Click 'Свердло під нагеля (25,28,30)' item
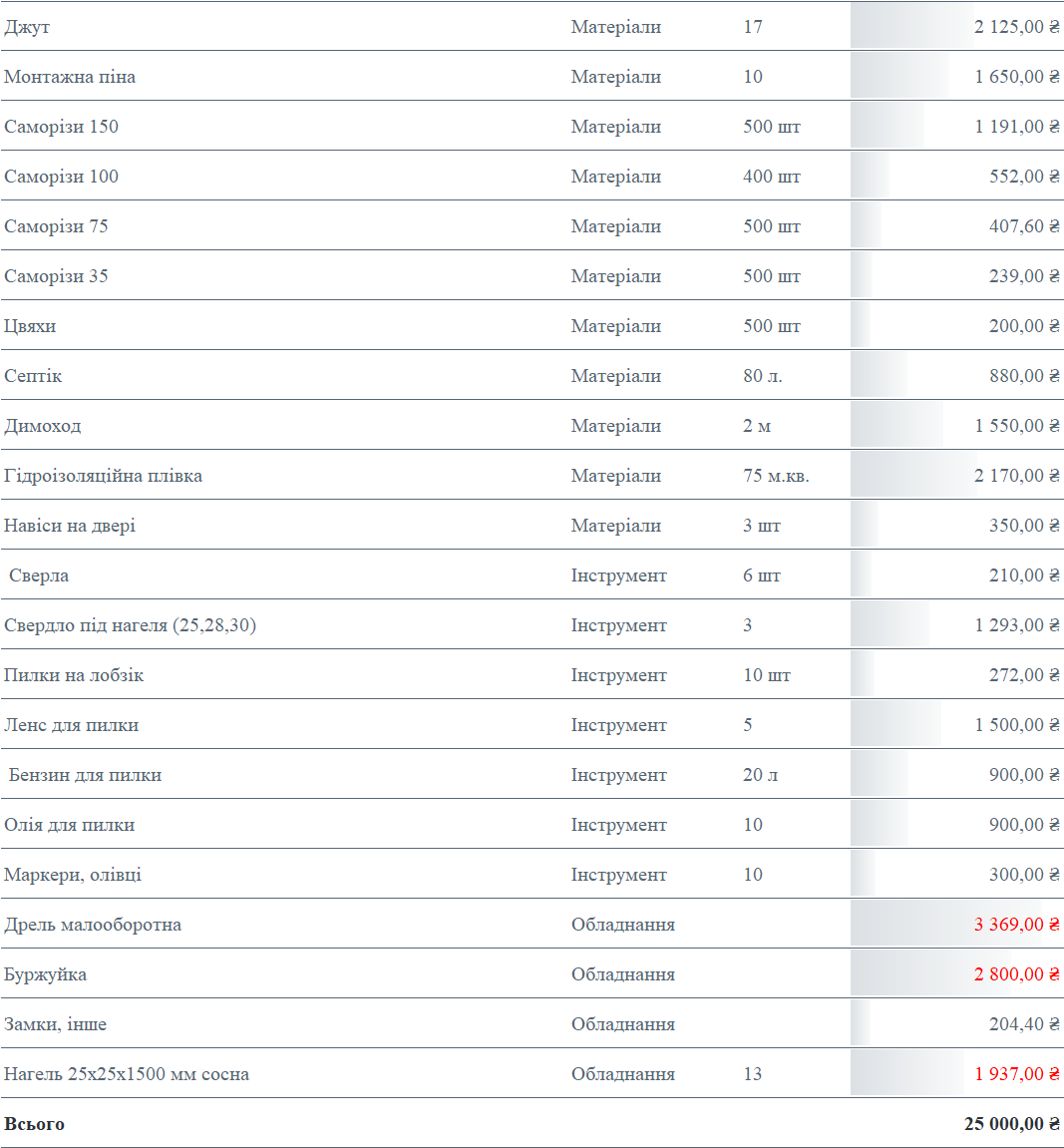Screen dimensions: 1064x1148 click(x=130, y=625)
